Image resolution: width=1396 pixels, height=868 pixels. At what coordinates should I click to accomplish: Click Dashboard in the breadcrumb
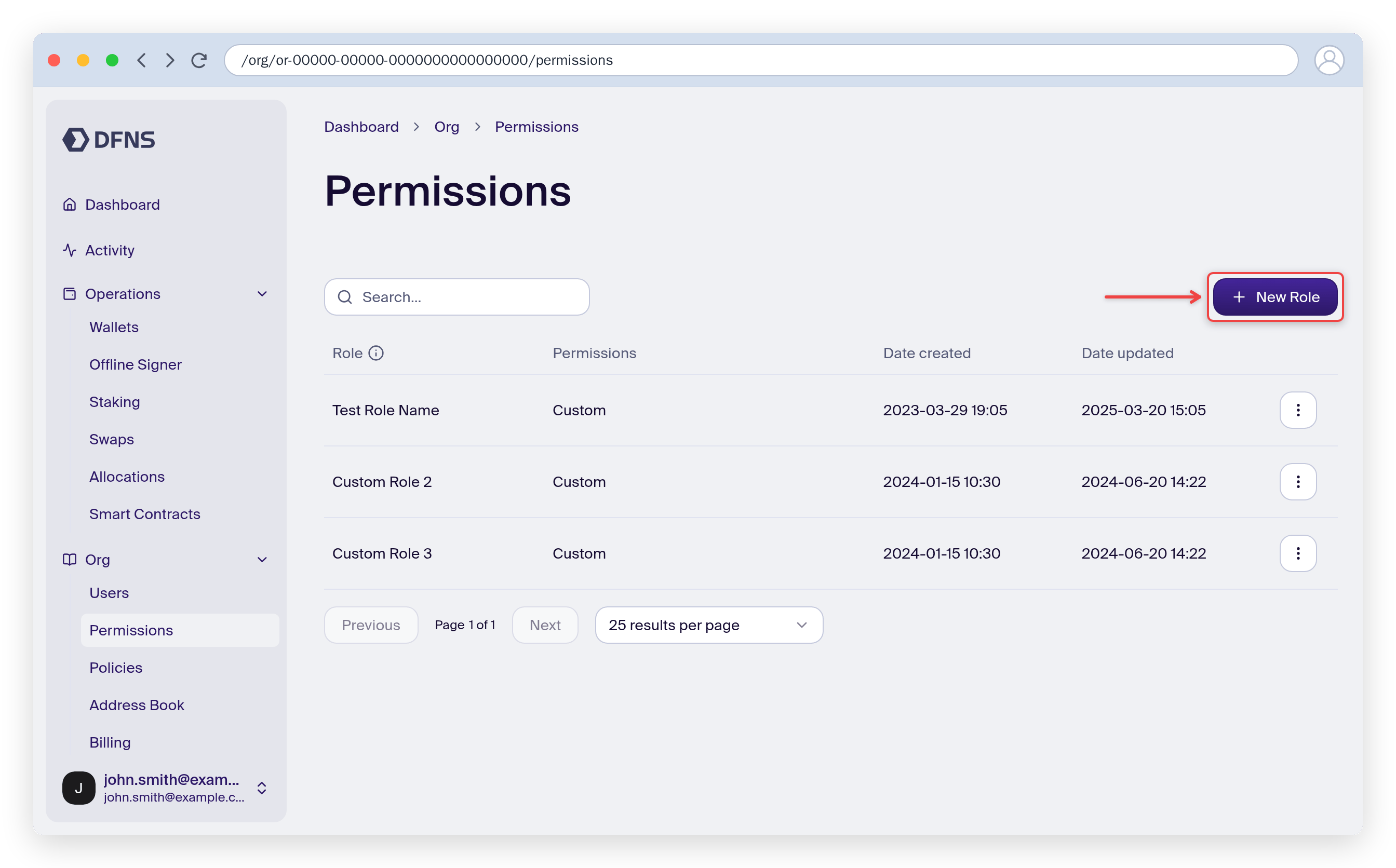point(361,127)
